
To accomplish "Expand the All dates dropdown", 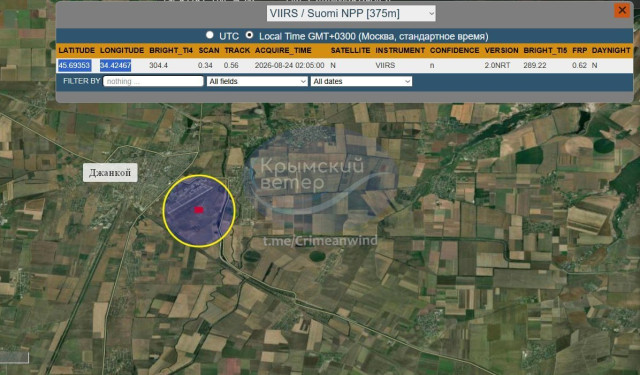I will [x=361, y=81].
